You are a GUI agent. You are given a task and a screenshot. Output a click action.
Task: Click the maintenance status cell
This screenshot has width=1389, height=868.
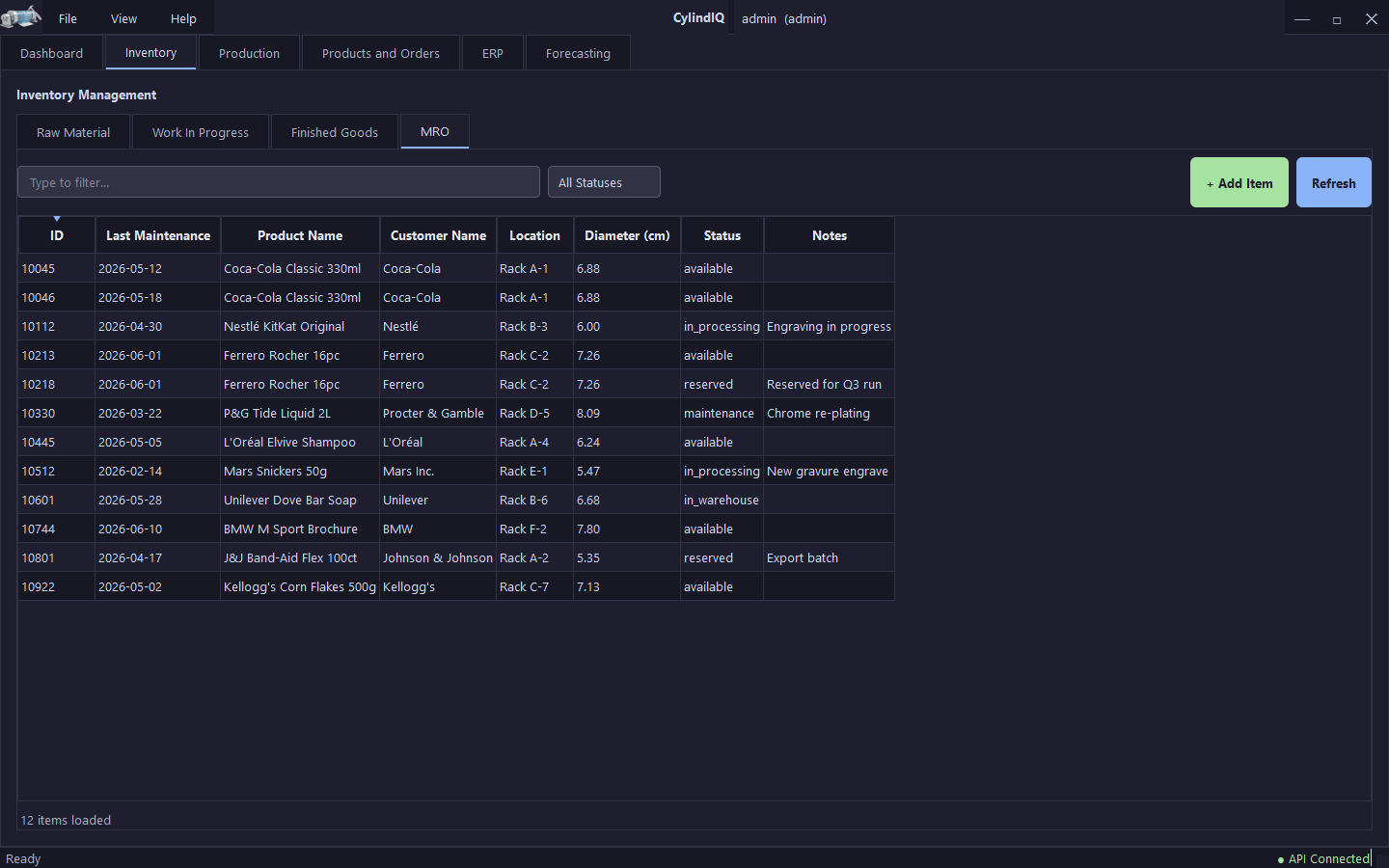click(722, 413)
